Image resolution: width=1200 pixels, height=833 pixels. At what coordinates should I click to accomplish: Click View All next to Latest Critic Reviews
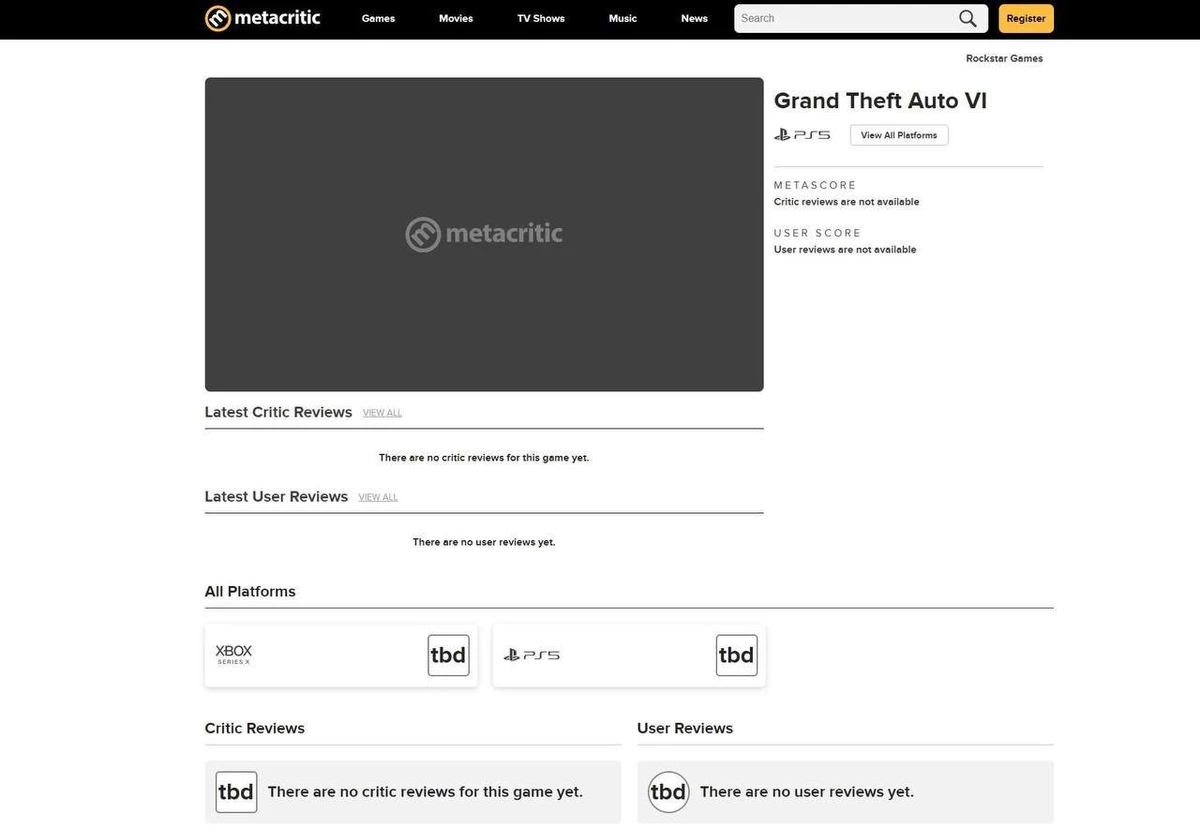point(382,413)
